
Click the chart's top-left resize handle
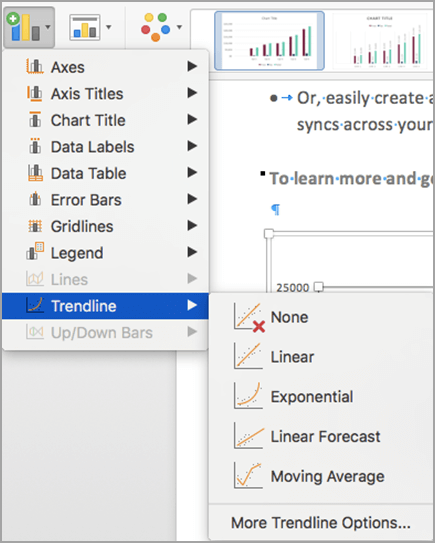[x=269, y=234]
